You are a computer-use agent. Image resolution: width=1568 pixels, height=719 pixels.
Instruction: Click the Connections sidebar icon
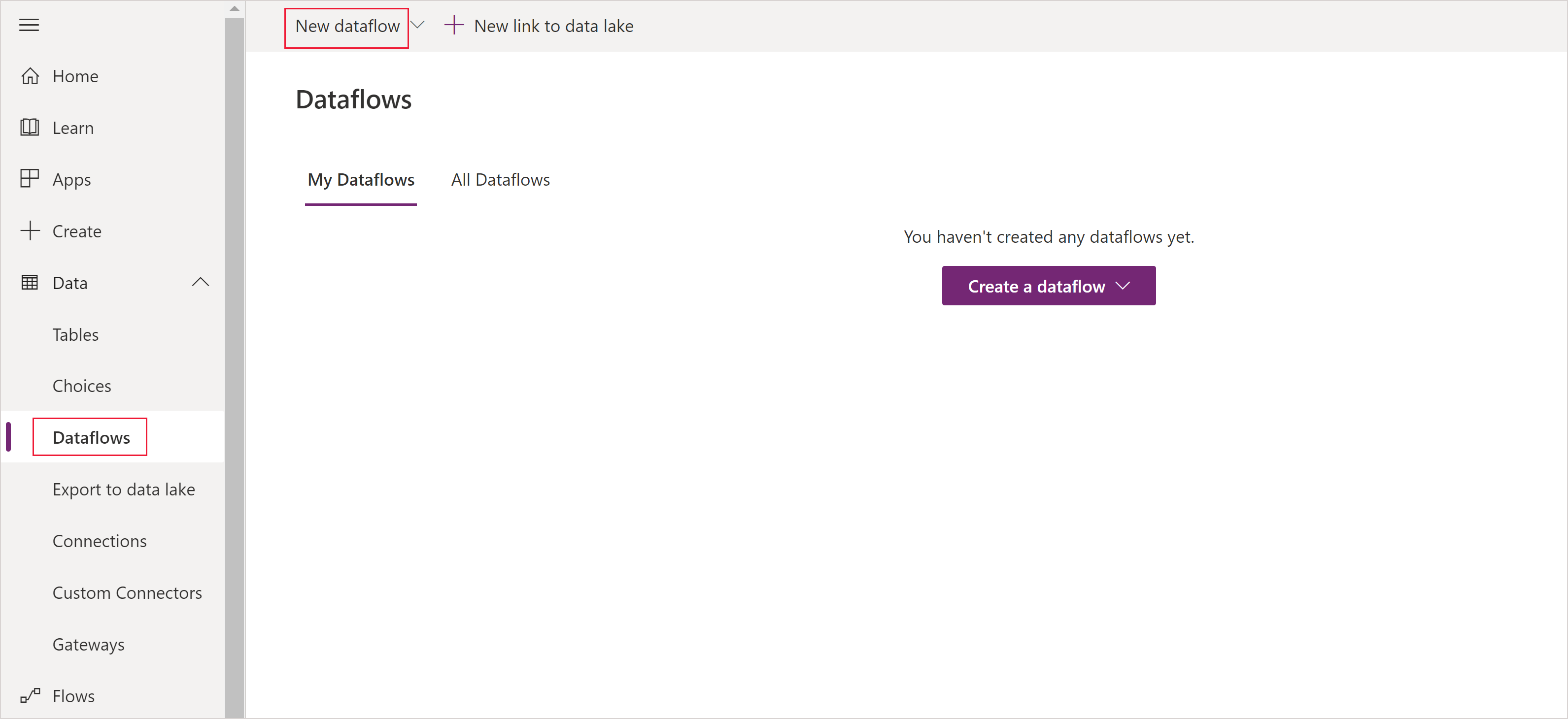pos(100,540)
